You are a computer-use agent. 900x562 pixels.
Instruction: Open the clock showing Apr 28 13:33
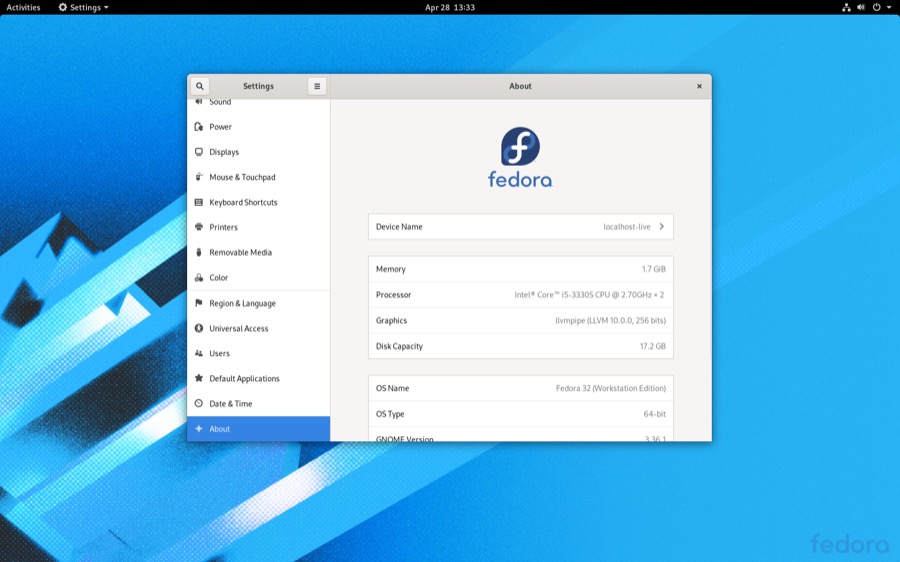pyautogui.click(x=450, y=7)
